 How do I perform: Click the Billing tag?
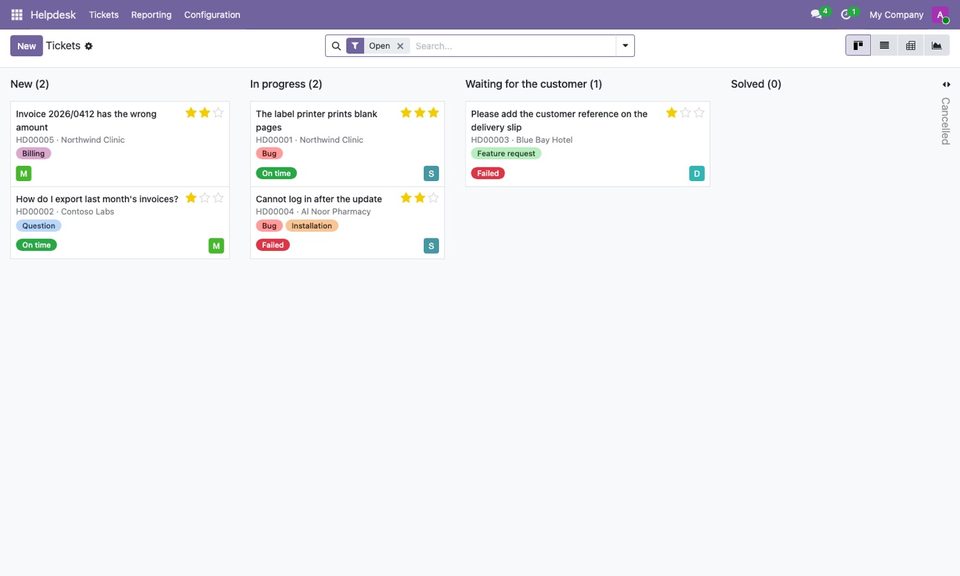[x=33, y=154]
